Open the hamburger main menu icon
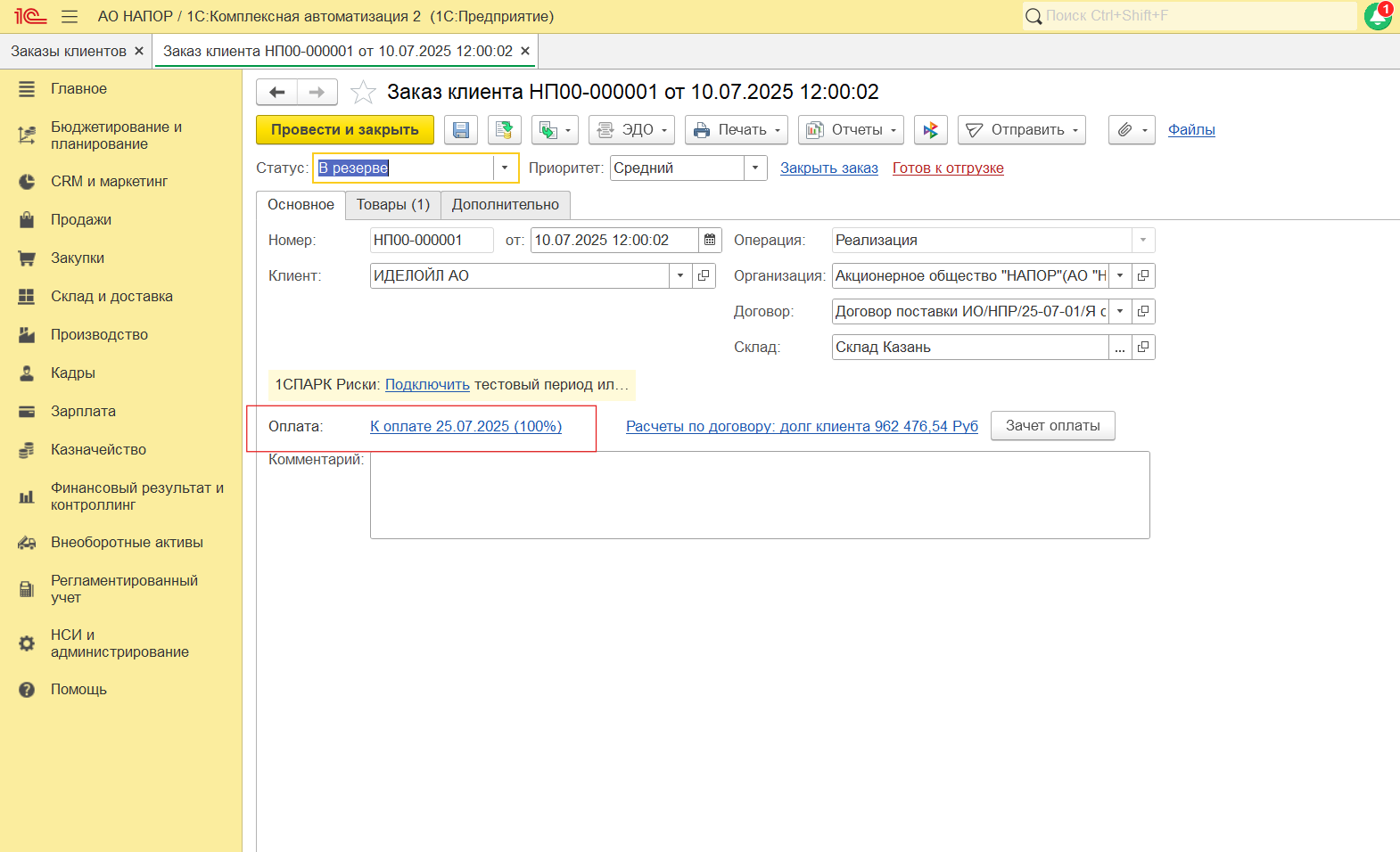Image resolution: width=1400 pixels, height=852 pixels. 70,17
